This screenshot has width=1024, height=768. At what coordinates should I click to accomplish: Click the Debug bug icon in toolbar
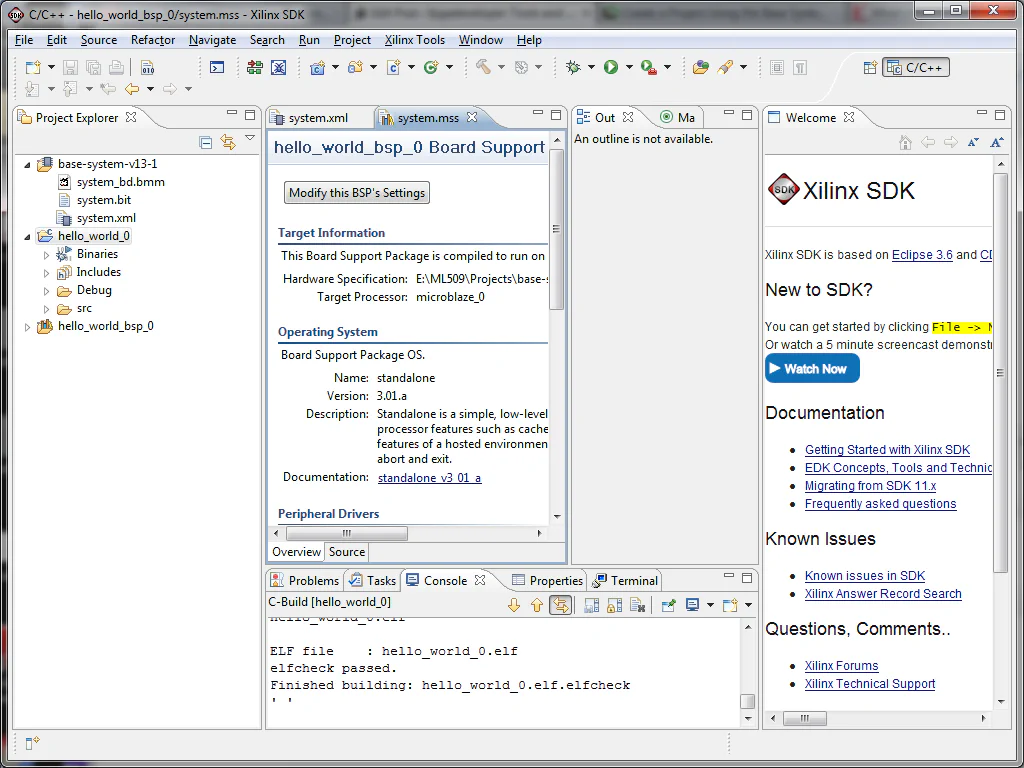(x=573, y=67)
